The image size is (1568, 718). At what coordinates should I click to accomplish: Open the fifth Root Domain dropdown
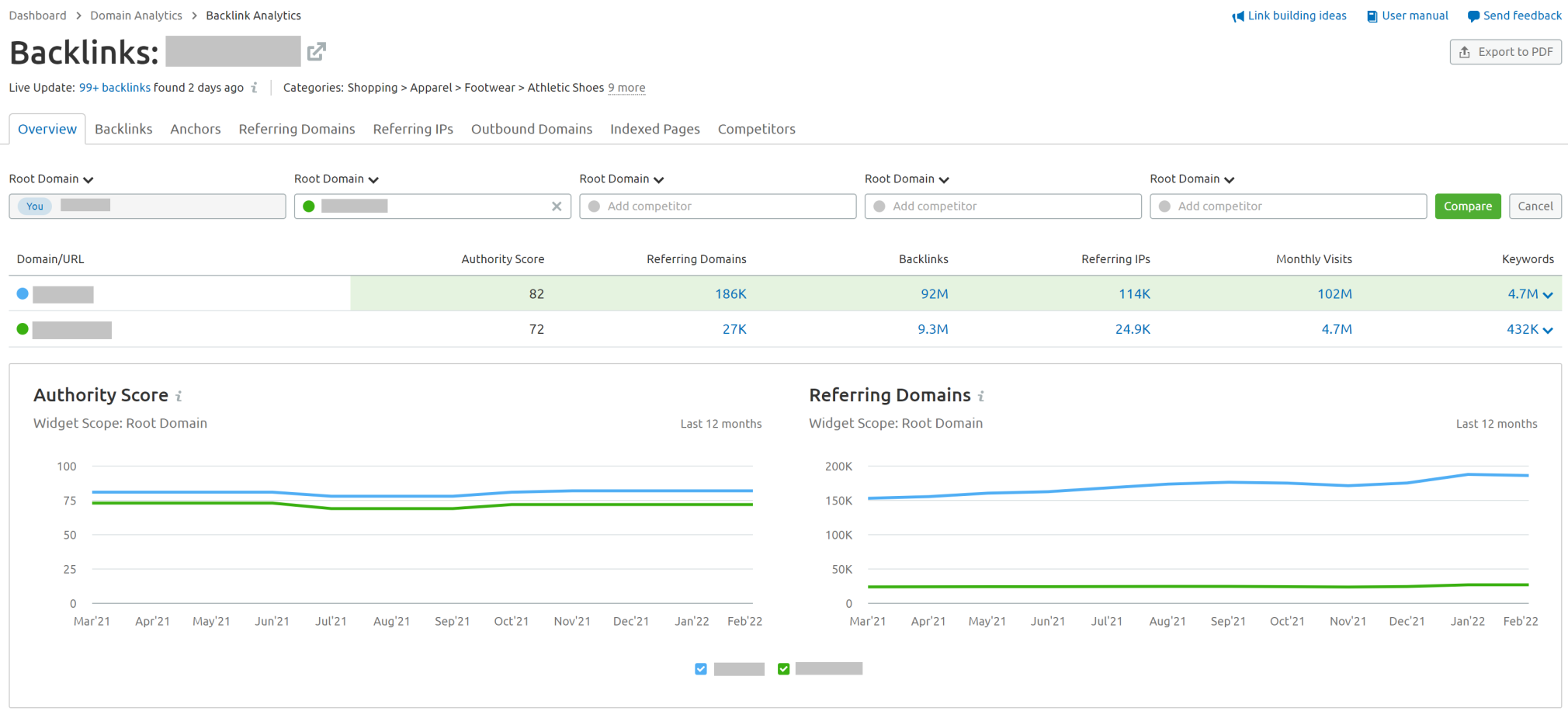click(1192, 179)
